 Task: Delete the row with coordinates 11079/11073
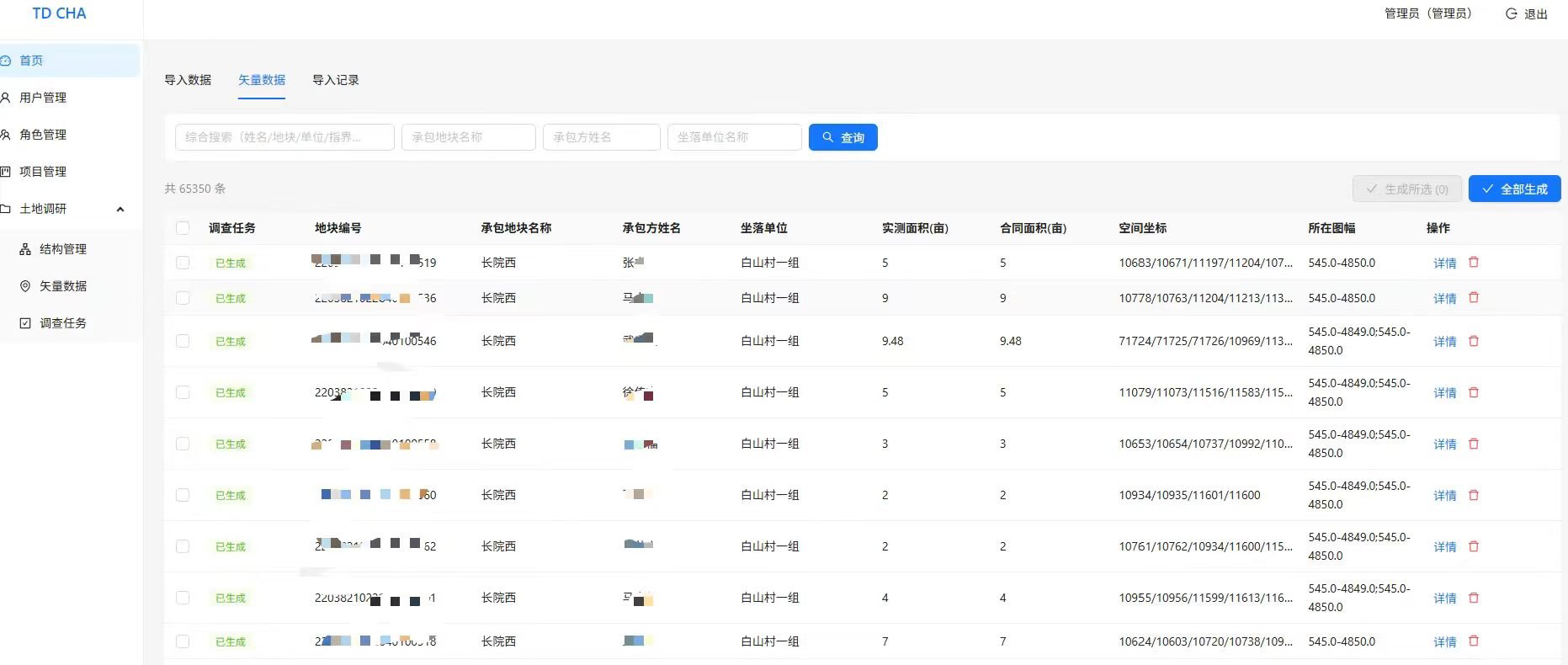(x=1474, y=392)
